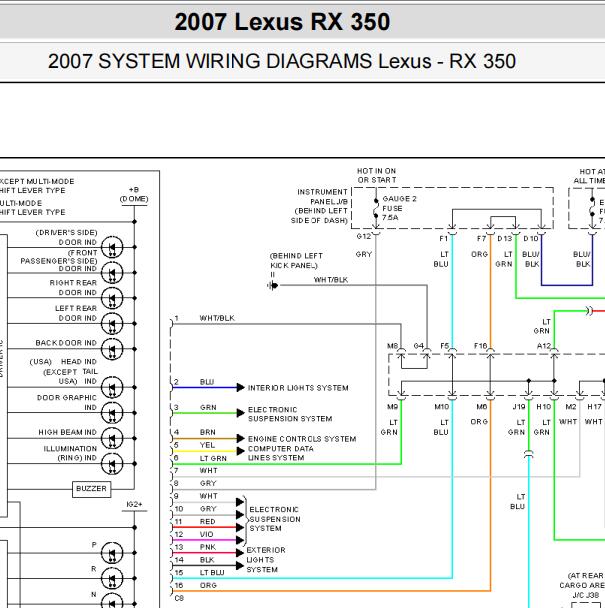Click the "INTERIOR LIGHTS SYSTEM" label
The height and width of the screenshot is (608, 605).
[298, 388]
